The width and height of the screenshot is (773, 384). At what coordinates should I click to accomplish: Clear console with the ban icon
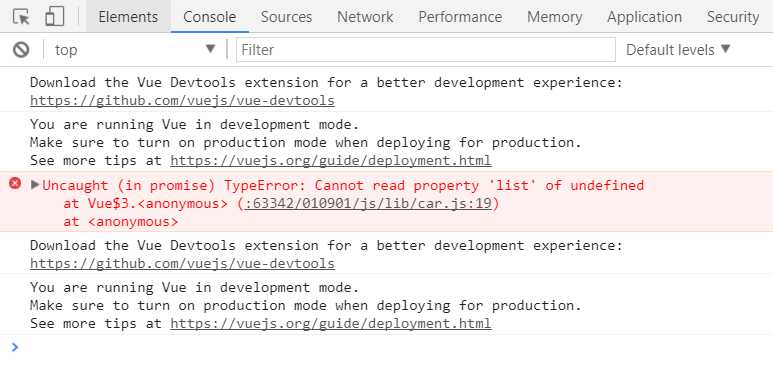21,50
